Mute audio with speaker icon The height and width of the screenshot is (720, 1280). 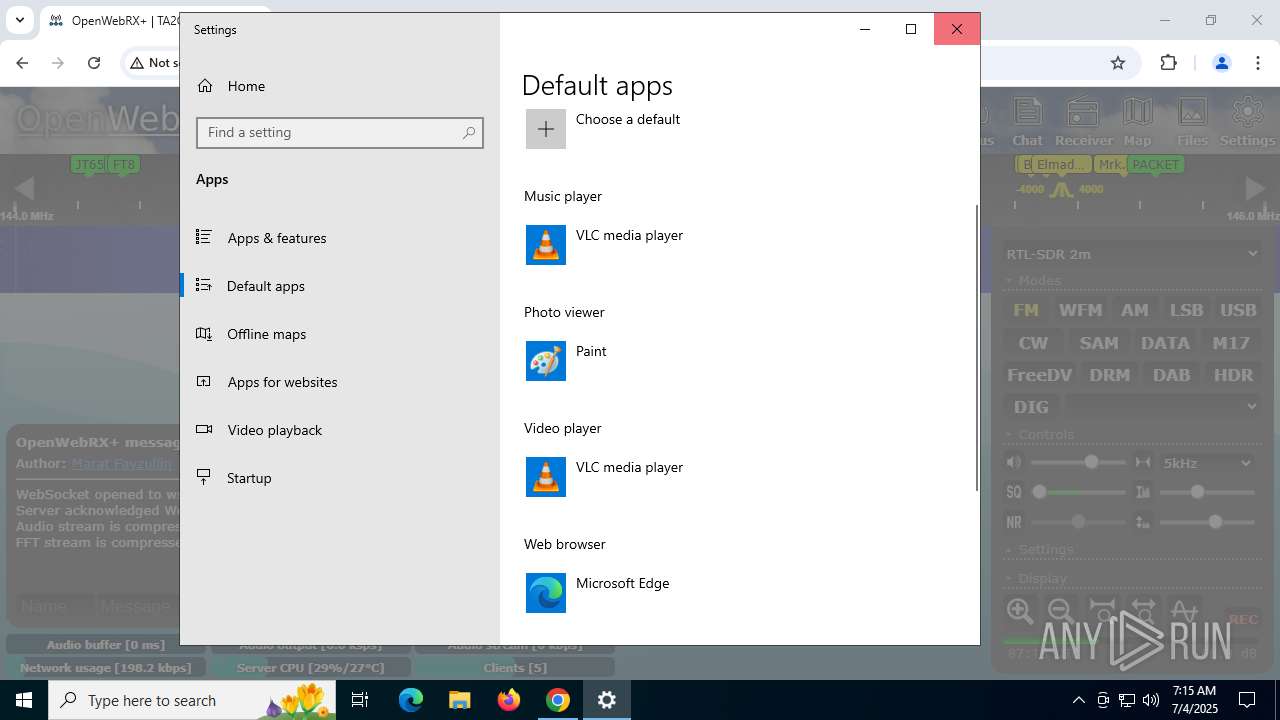pos(1014,463)
